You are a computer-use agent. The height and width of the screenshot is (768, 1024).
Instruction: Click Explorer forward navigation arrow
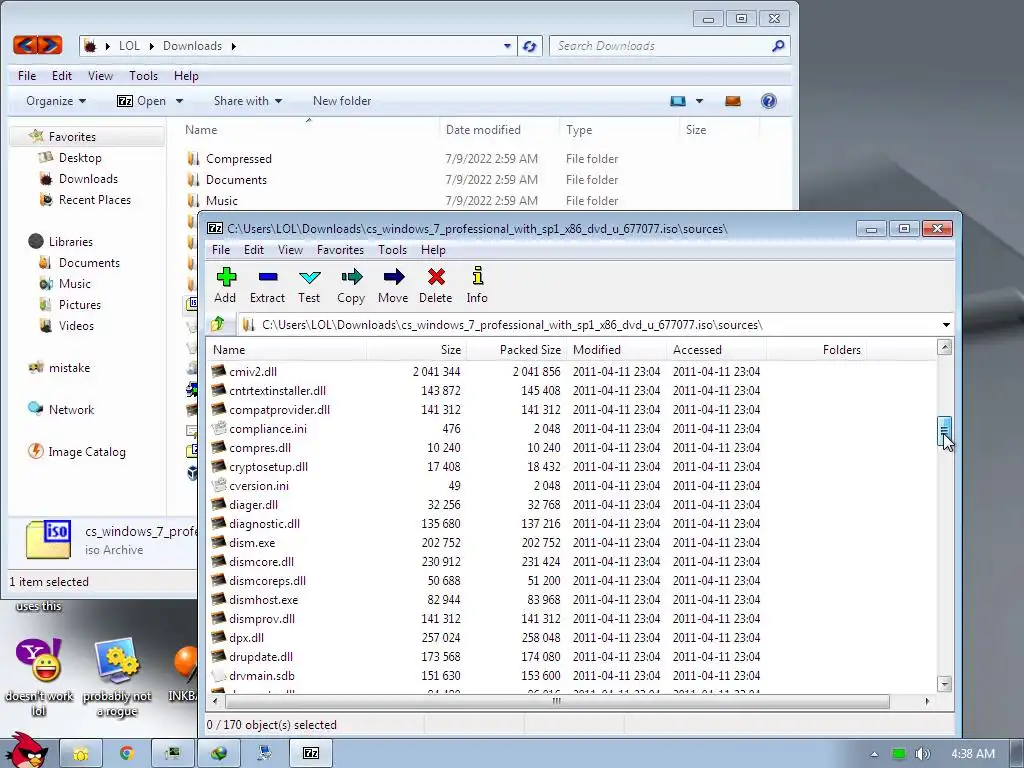pos(50,45)
